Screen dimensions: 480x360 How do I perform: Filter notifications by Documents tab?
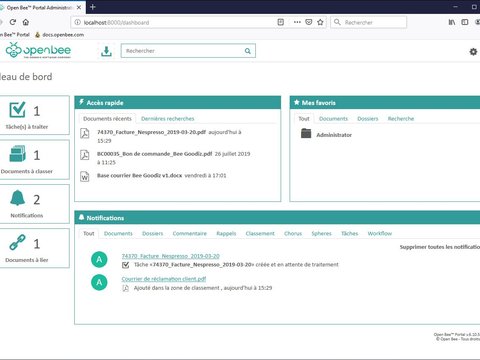[x=118, y=233]
